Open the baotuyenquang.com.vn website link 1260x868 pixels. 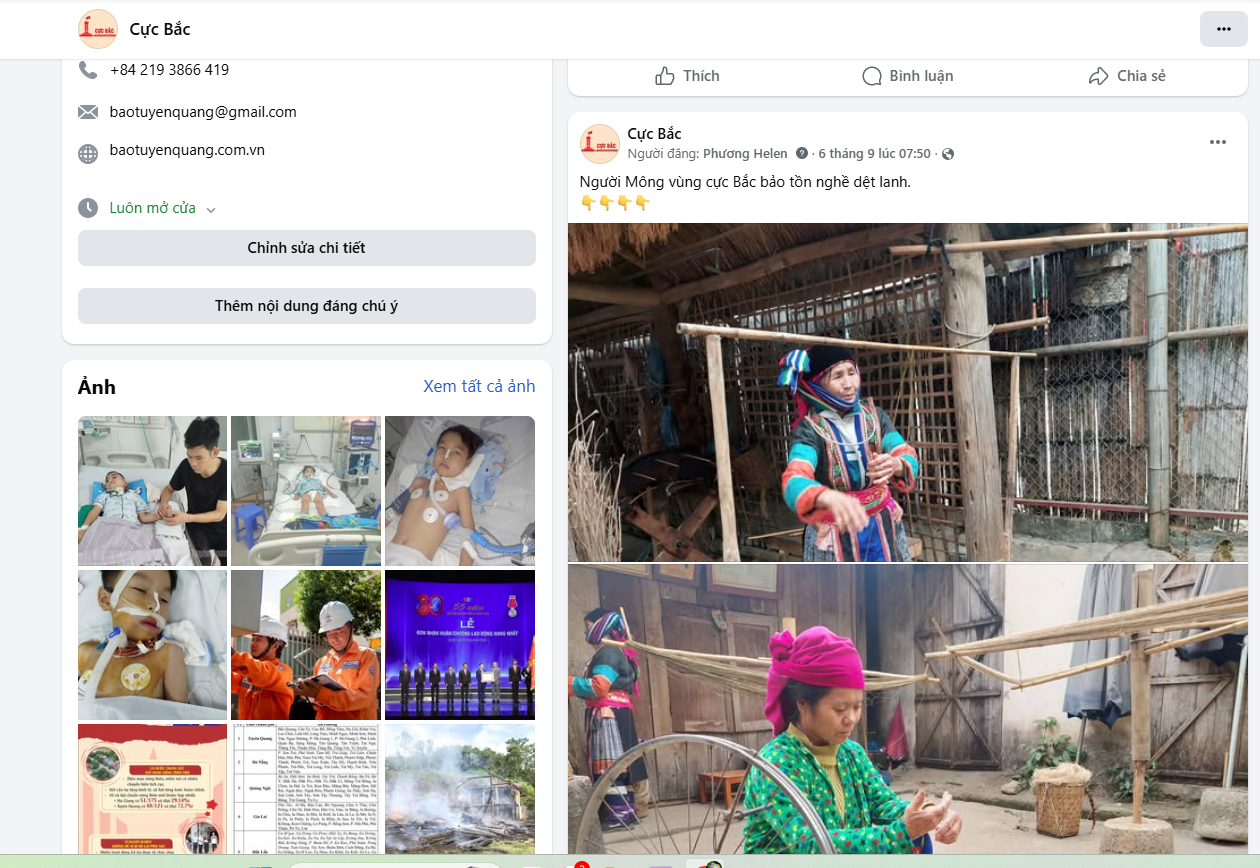(x=187, y=150)
